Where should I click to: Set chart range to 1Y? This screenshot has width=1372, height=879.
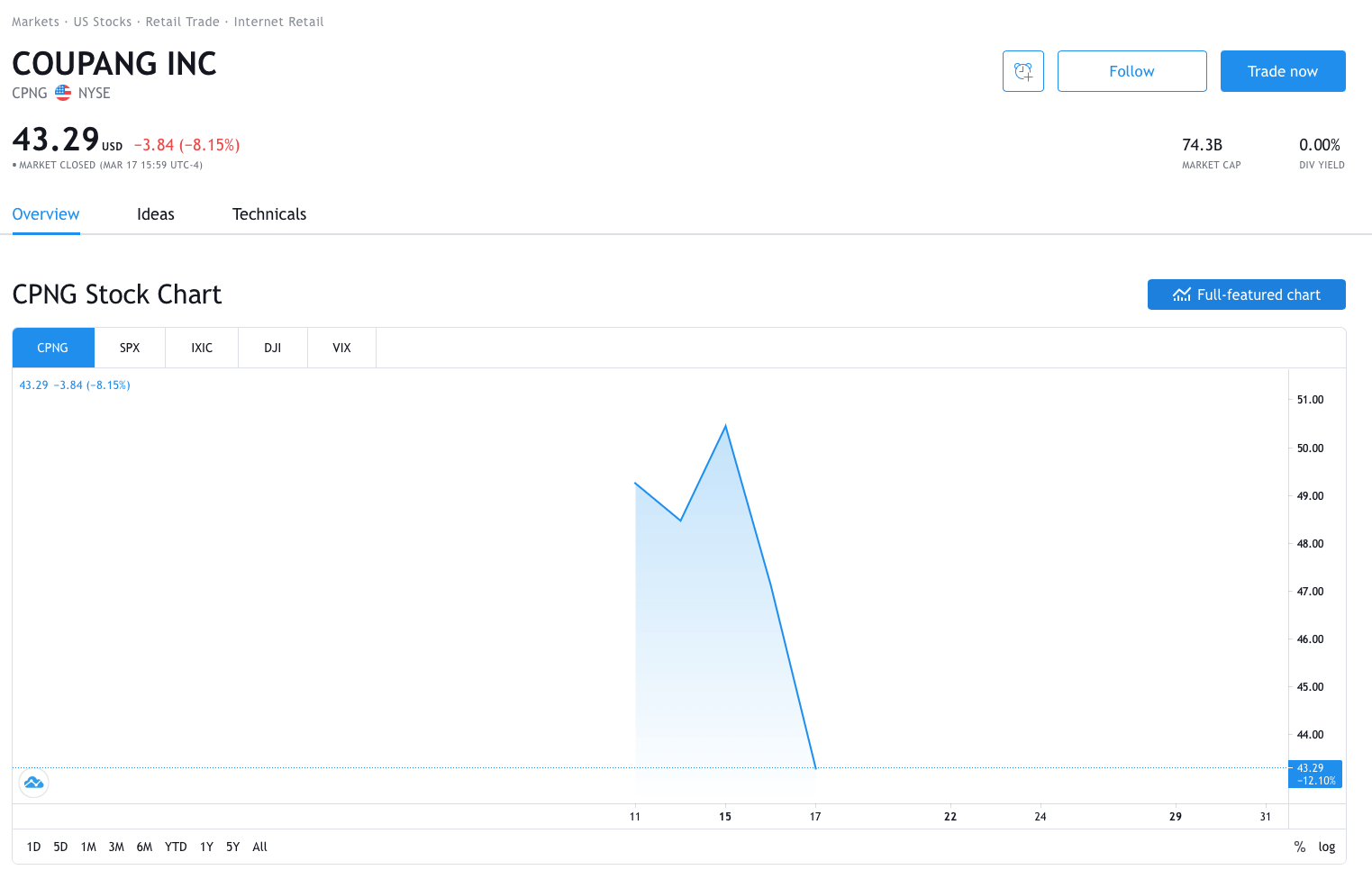click(x=206, y=847)
